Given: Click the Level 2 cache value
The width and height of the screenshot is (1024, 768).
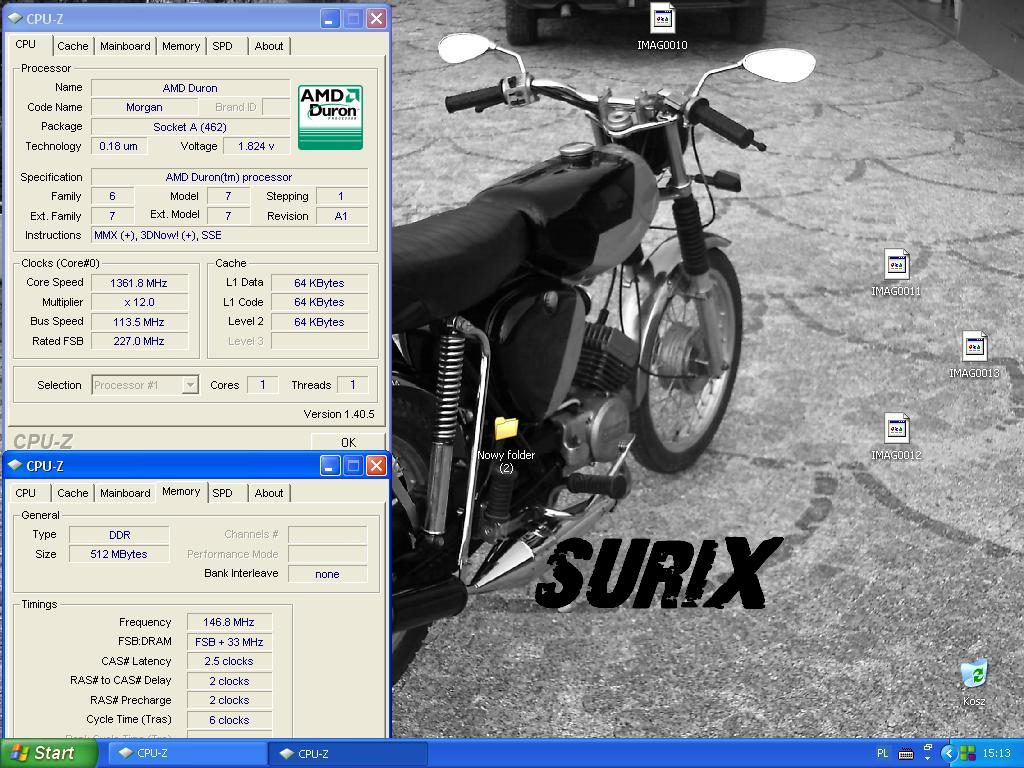Looking at the screenshot, I should click(319, 322).
